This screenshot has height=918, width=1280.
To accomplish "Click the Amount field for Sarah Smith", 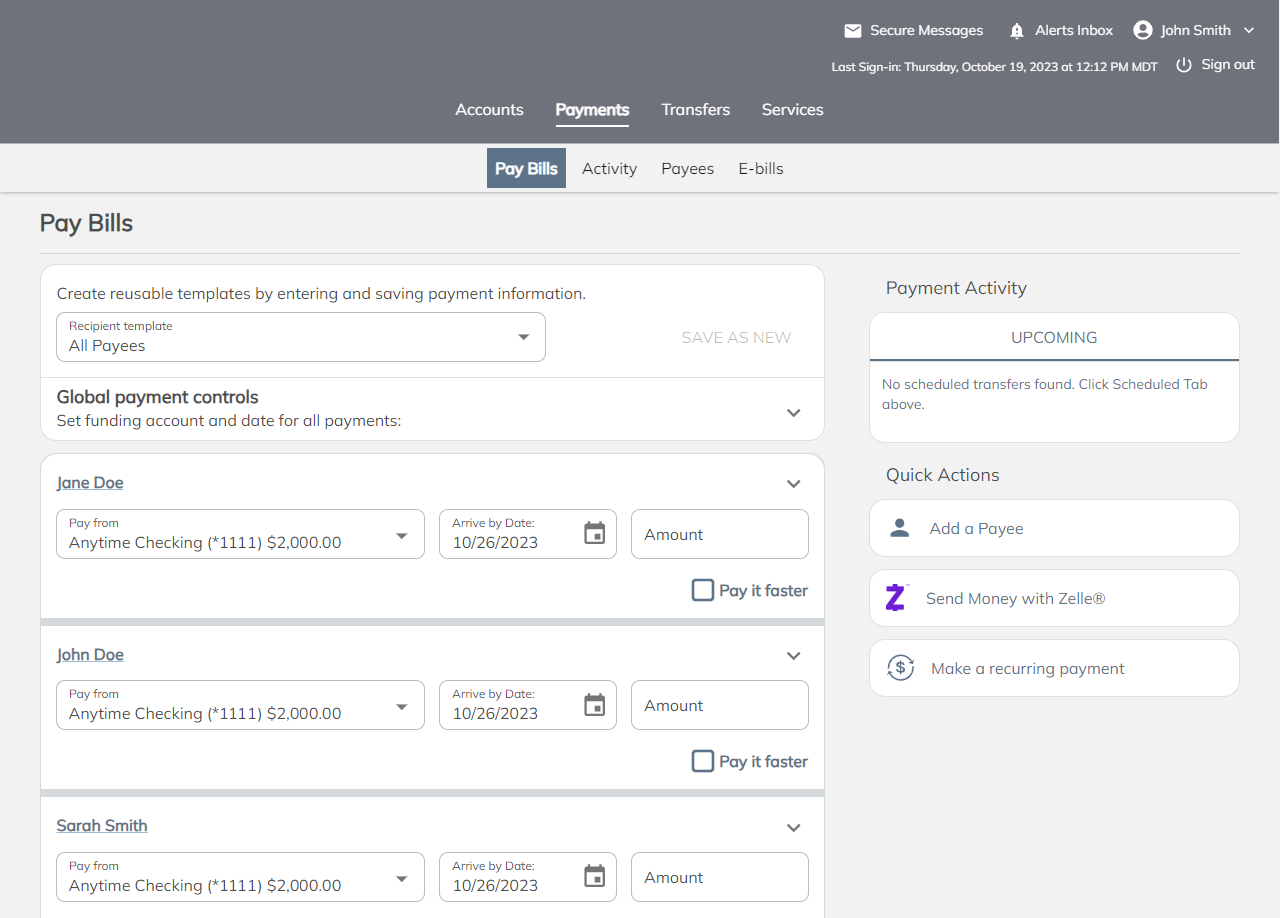I will point(719,877).
